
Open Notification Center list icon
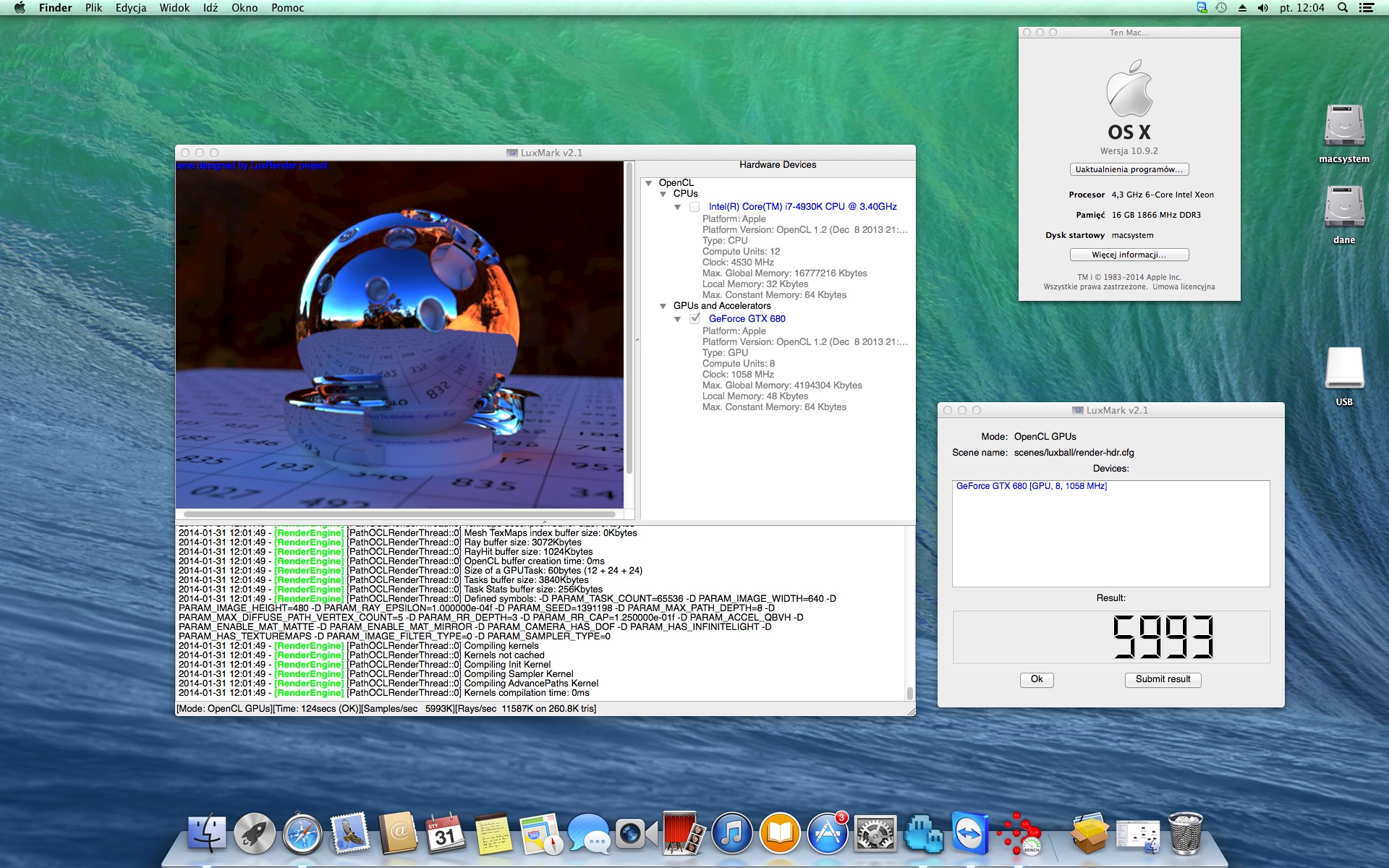[x=1366, y=8]
